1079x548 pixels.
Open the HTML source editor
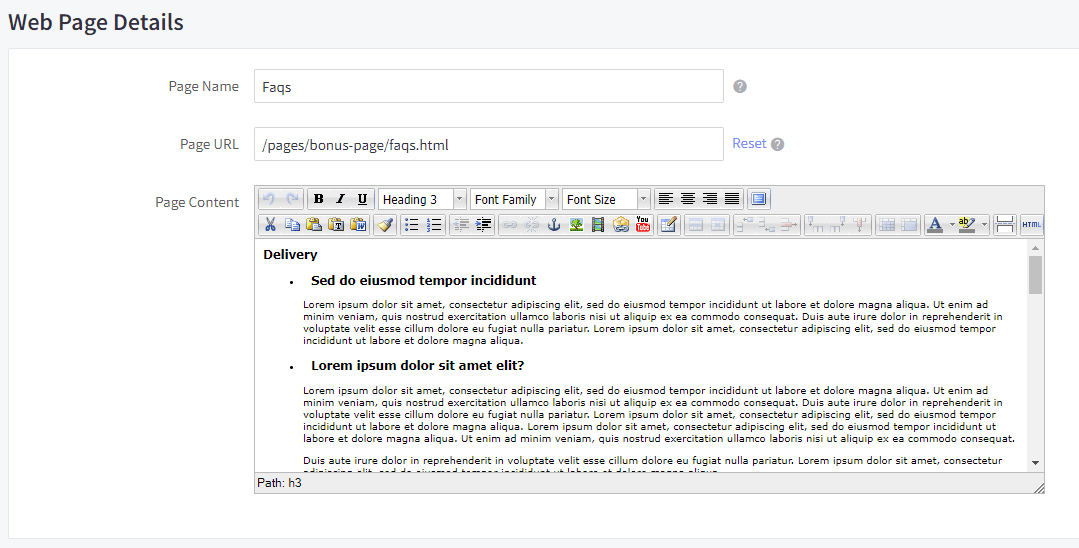coord(1031,225)
